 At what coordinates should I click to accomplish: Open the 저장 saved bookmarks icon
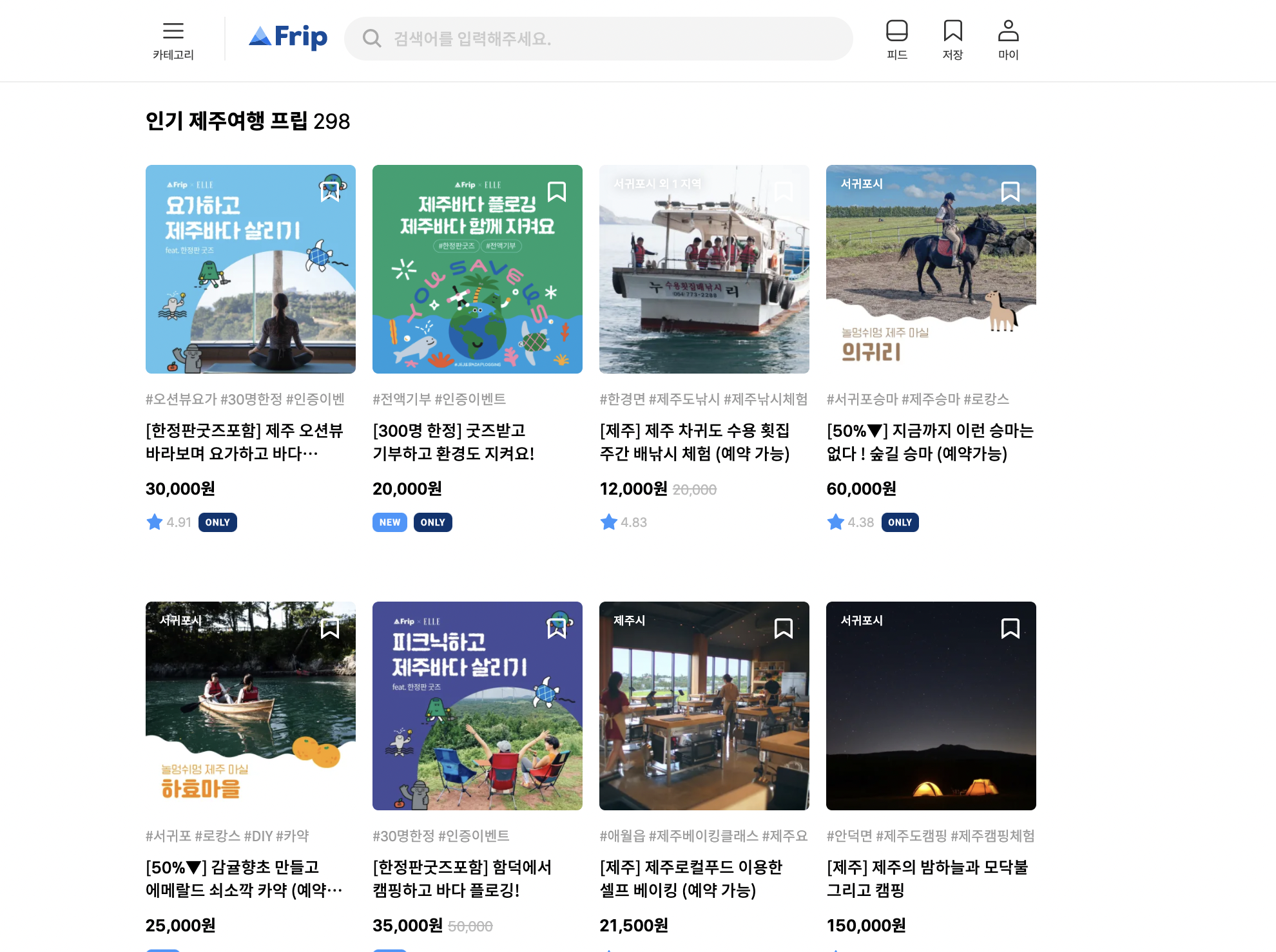pyautogui.click(x=952, y=40)
